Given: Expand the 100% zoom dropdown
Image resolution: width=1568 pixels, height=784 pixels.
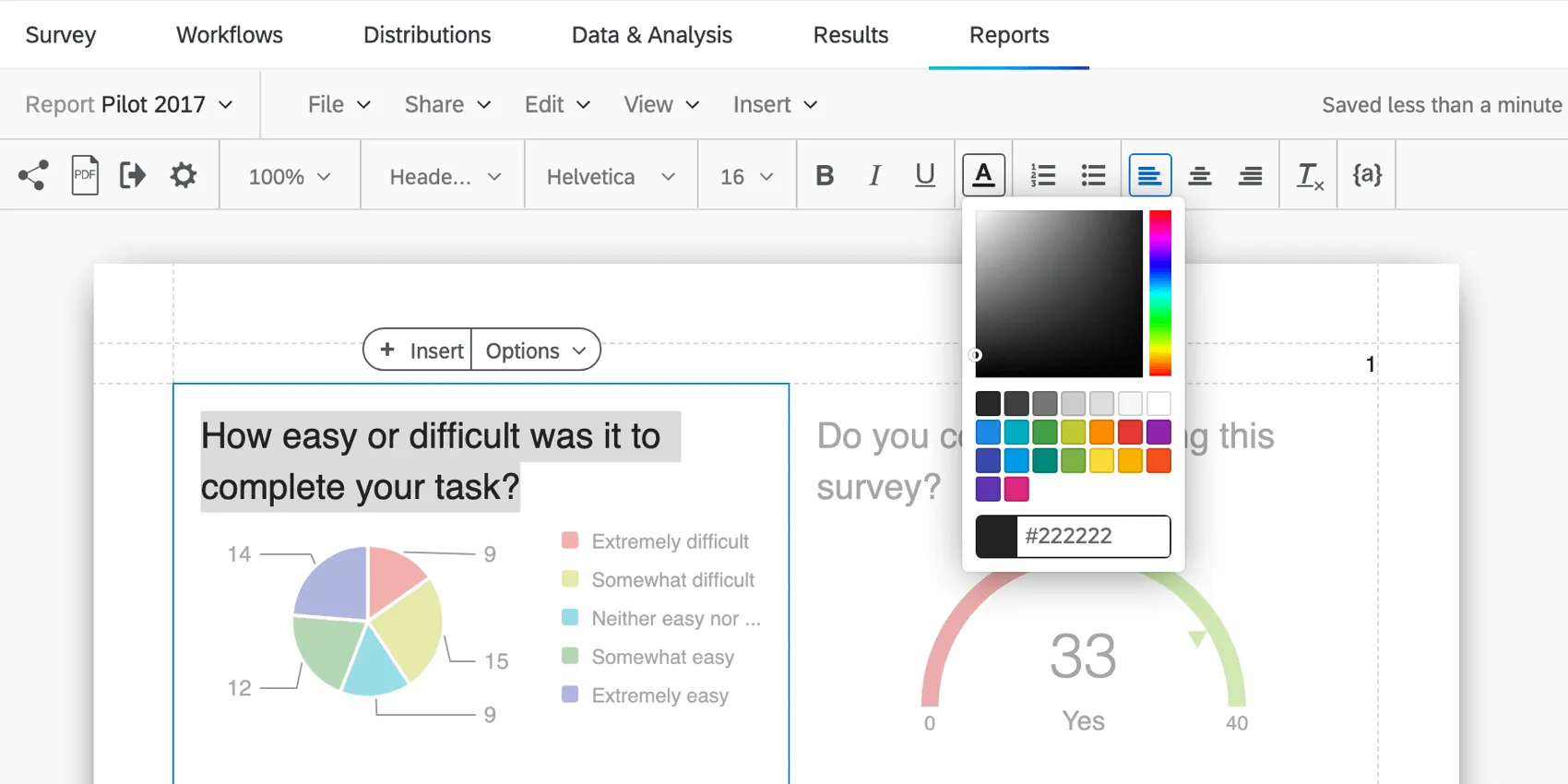Looking at the screenshot, I should click(x=289, y=175).
